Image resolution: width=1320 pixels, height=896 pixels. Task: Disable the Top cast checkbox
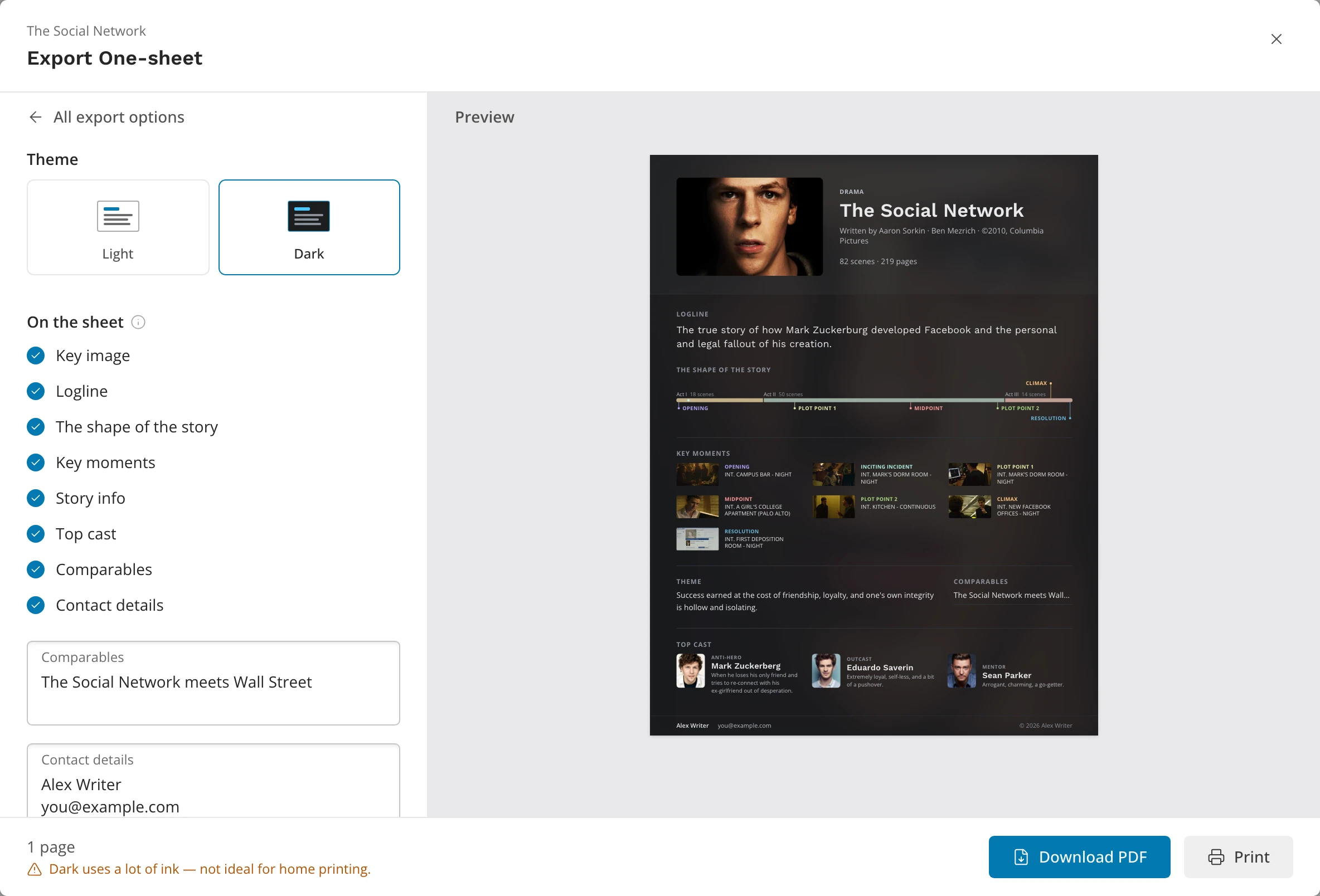coord(36,534)
